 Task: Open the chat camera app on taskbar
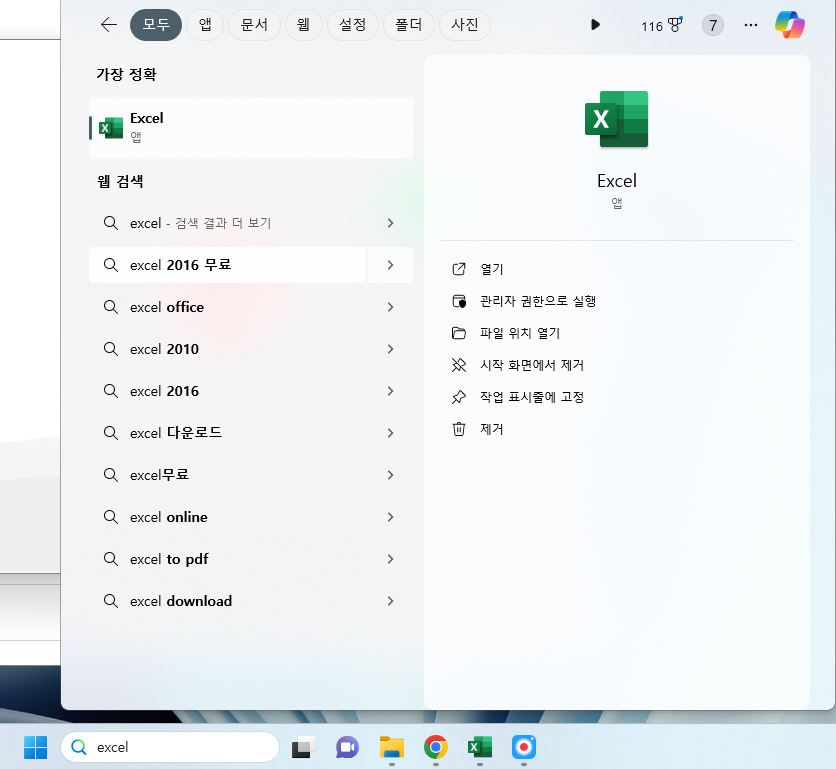click(347, 747)
